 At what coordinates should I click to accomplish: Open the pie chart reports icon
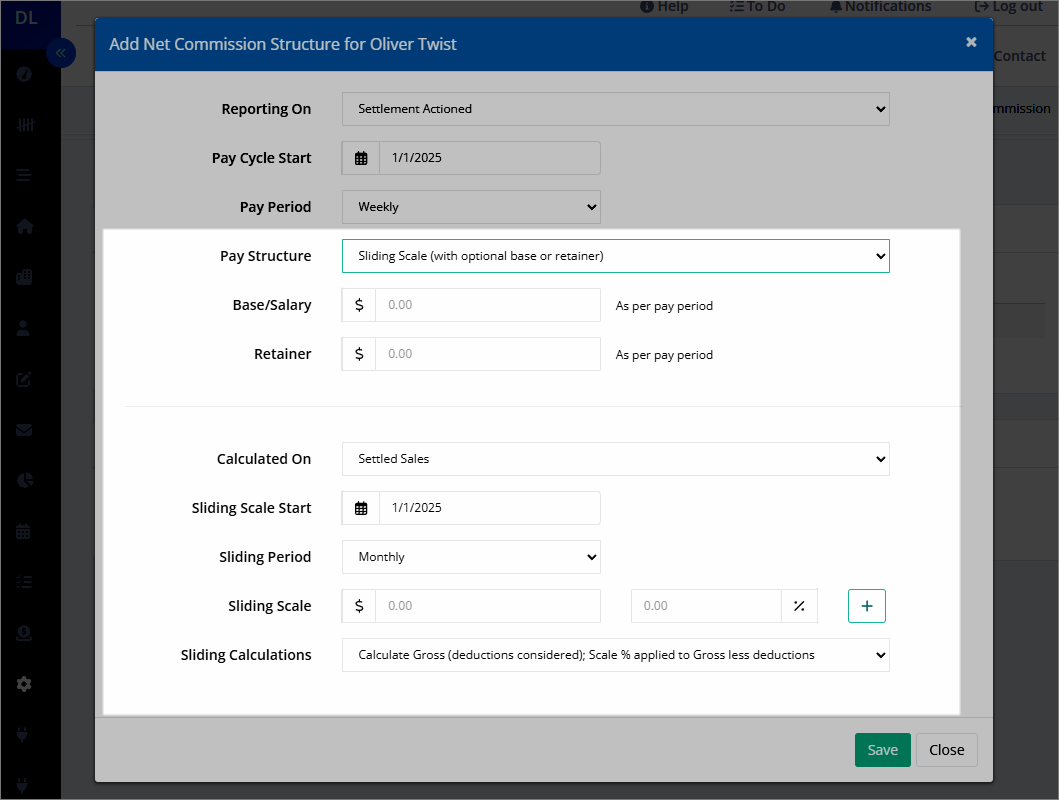click(x=24, y=481)
